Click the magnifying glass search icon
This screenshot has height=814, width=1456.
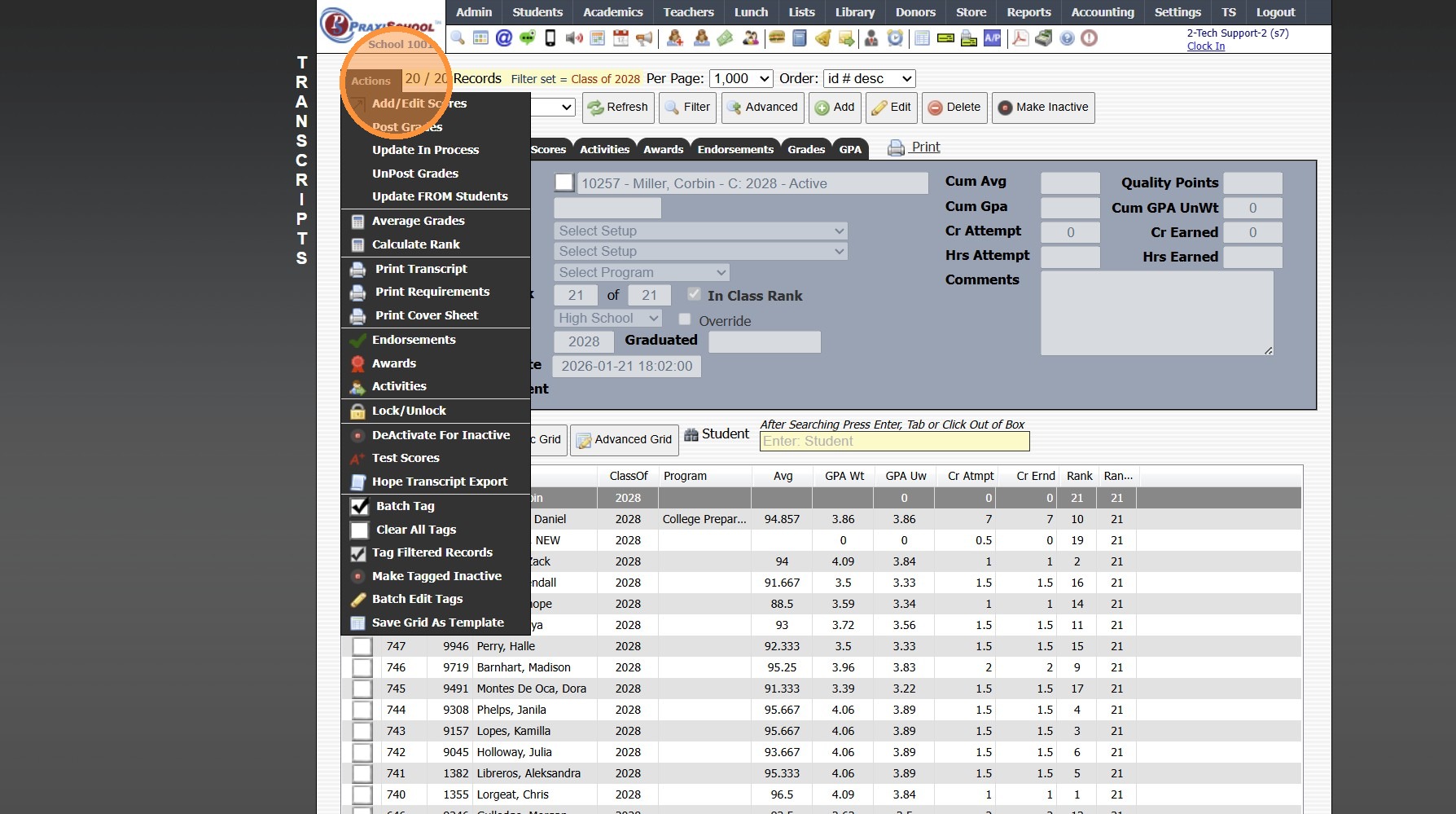tap(458, 38)
